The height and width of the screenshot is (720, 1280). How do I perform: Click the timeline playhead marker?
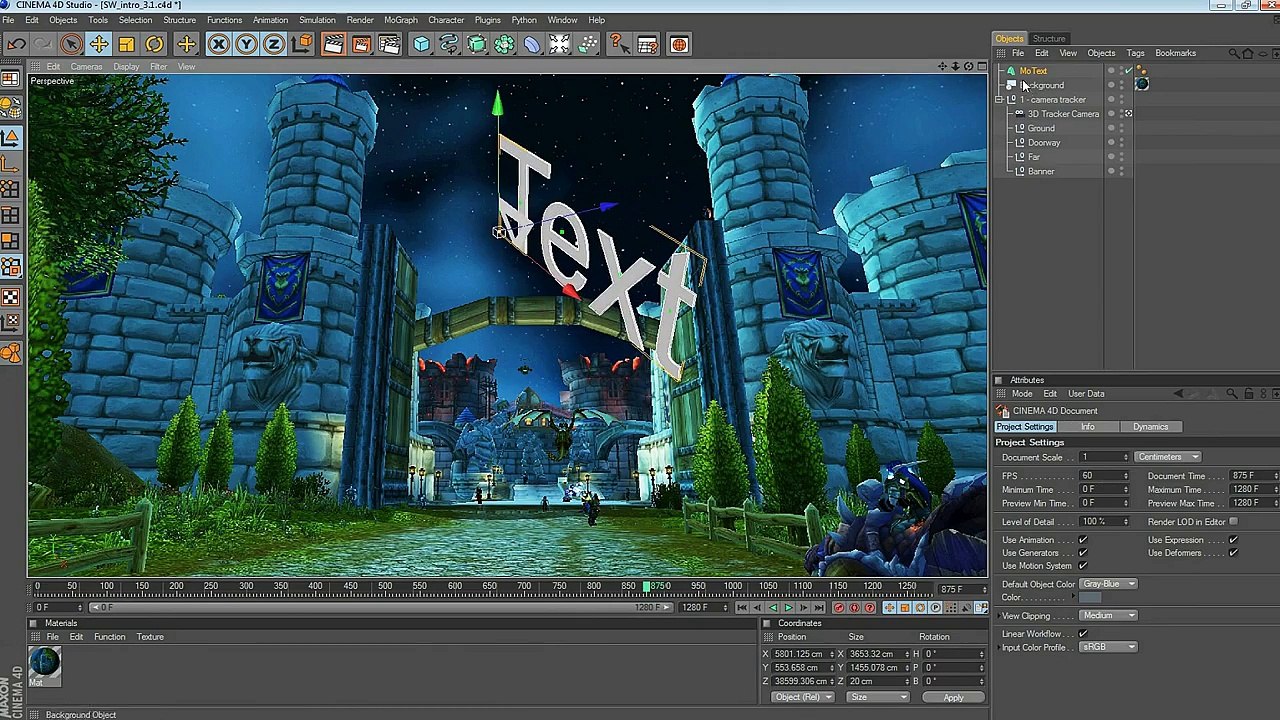coord(647,587)
